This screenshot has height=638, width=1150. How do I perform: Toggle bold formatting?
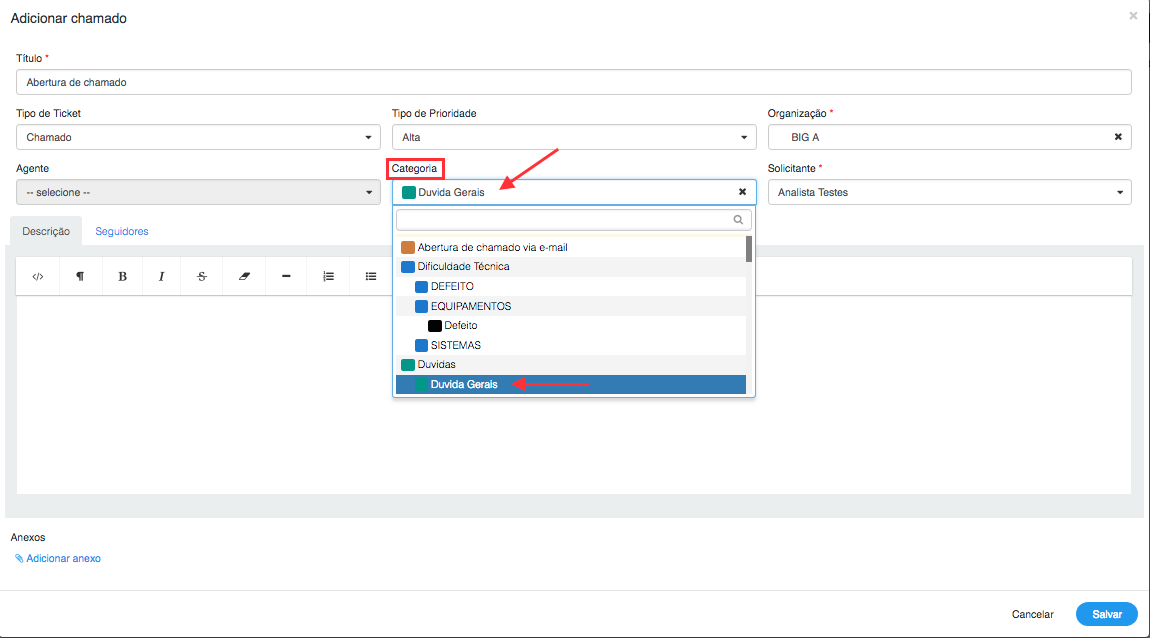coord(122,276)
